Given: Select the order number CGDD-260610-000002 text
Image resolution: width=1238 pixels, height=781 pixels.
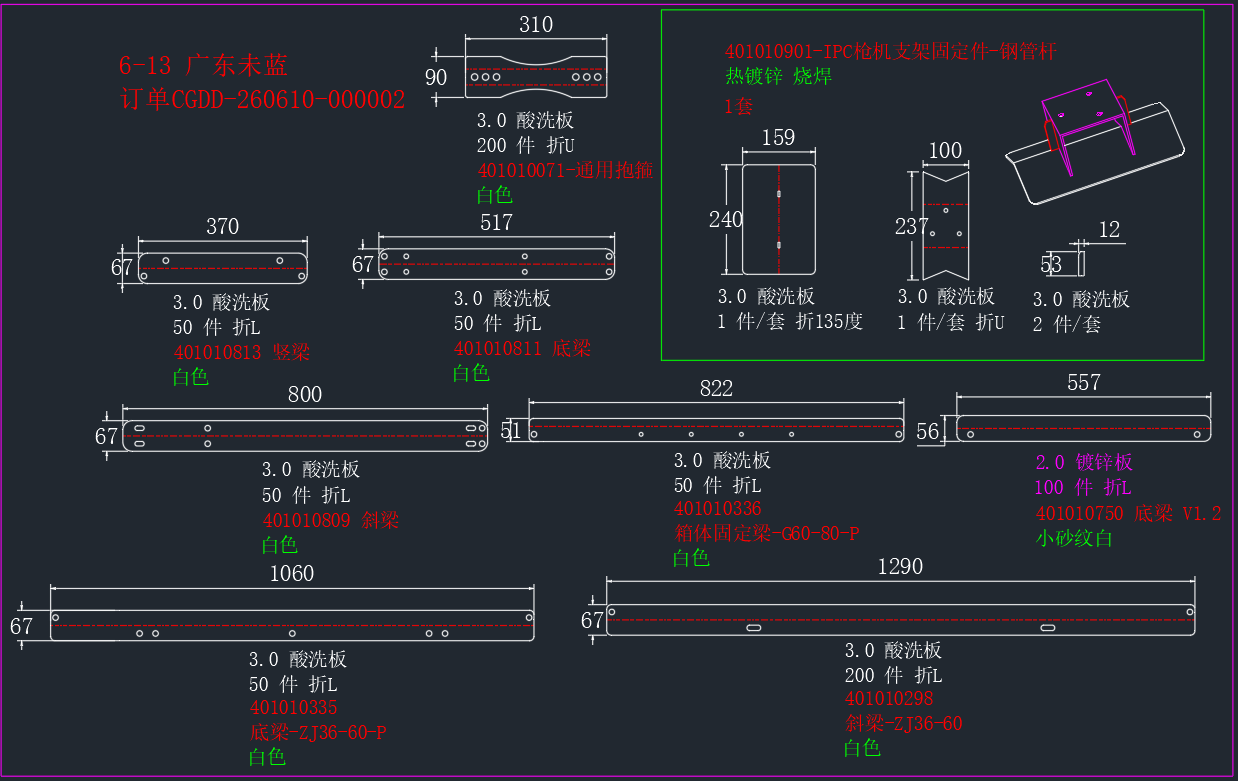Looking at the screenshot, I should point(262,100).
